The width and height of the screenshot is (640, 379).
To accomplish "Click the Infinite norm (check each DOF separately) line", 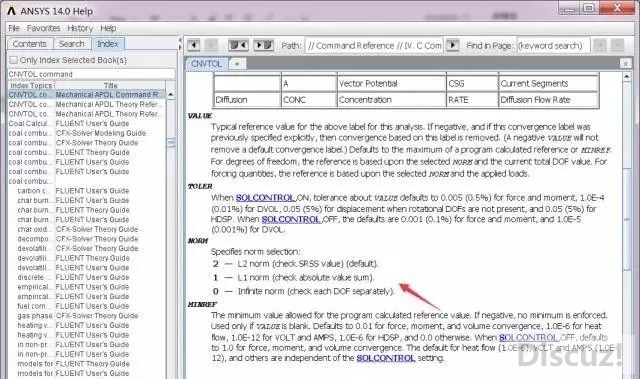I will coord(304,291).
